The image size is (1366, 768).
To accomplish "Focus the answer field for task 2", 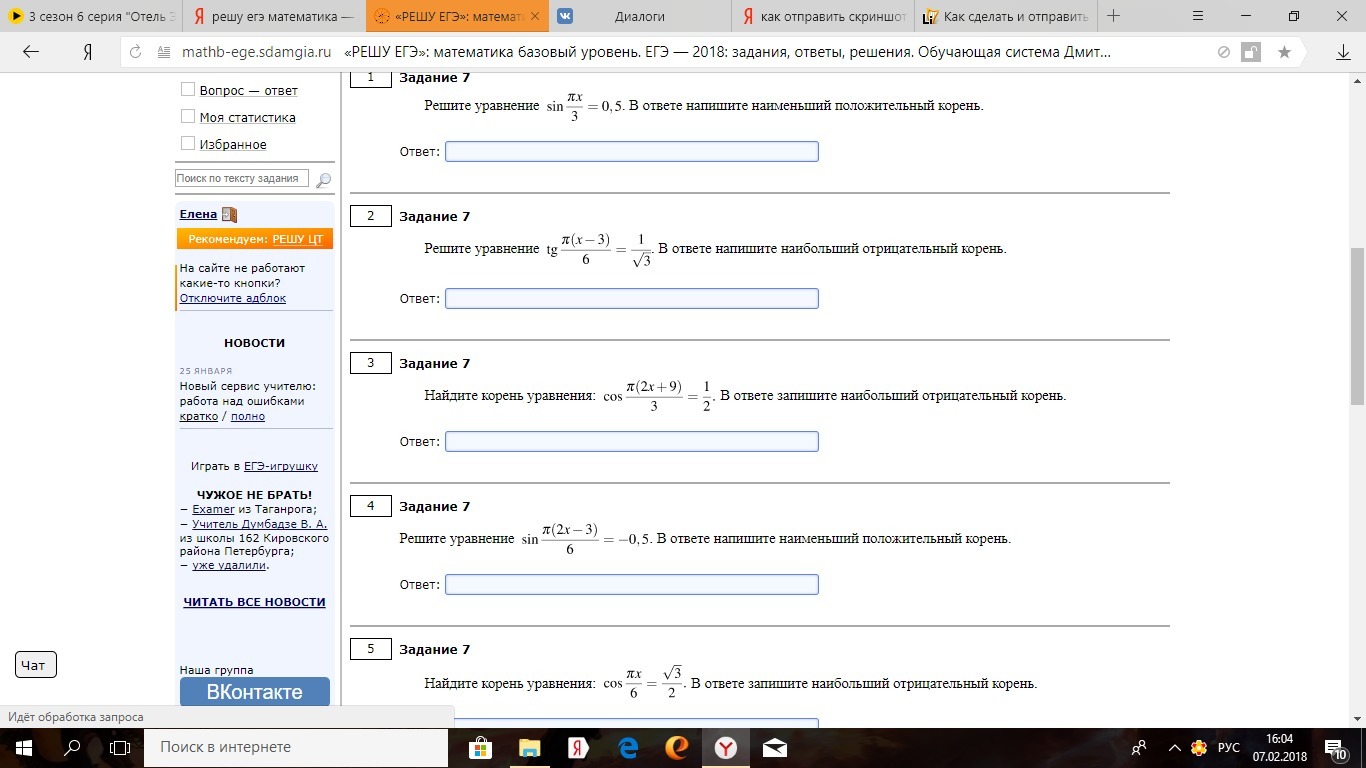I will click(632, 298).
